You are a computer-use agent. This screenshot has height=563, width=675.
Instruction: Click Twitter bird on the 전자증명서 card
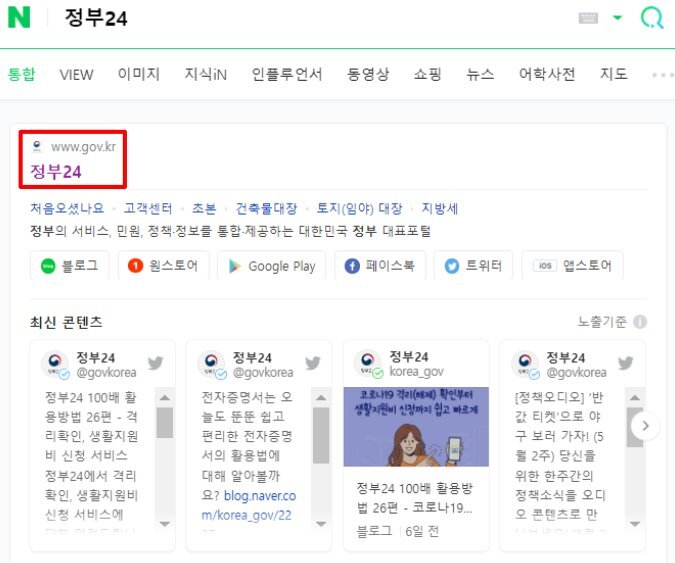(x=313, y=363)
